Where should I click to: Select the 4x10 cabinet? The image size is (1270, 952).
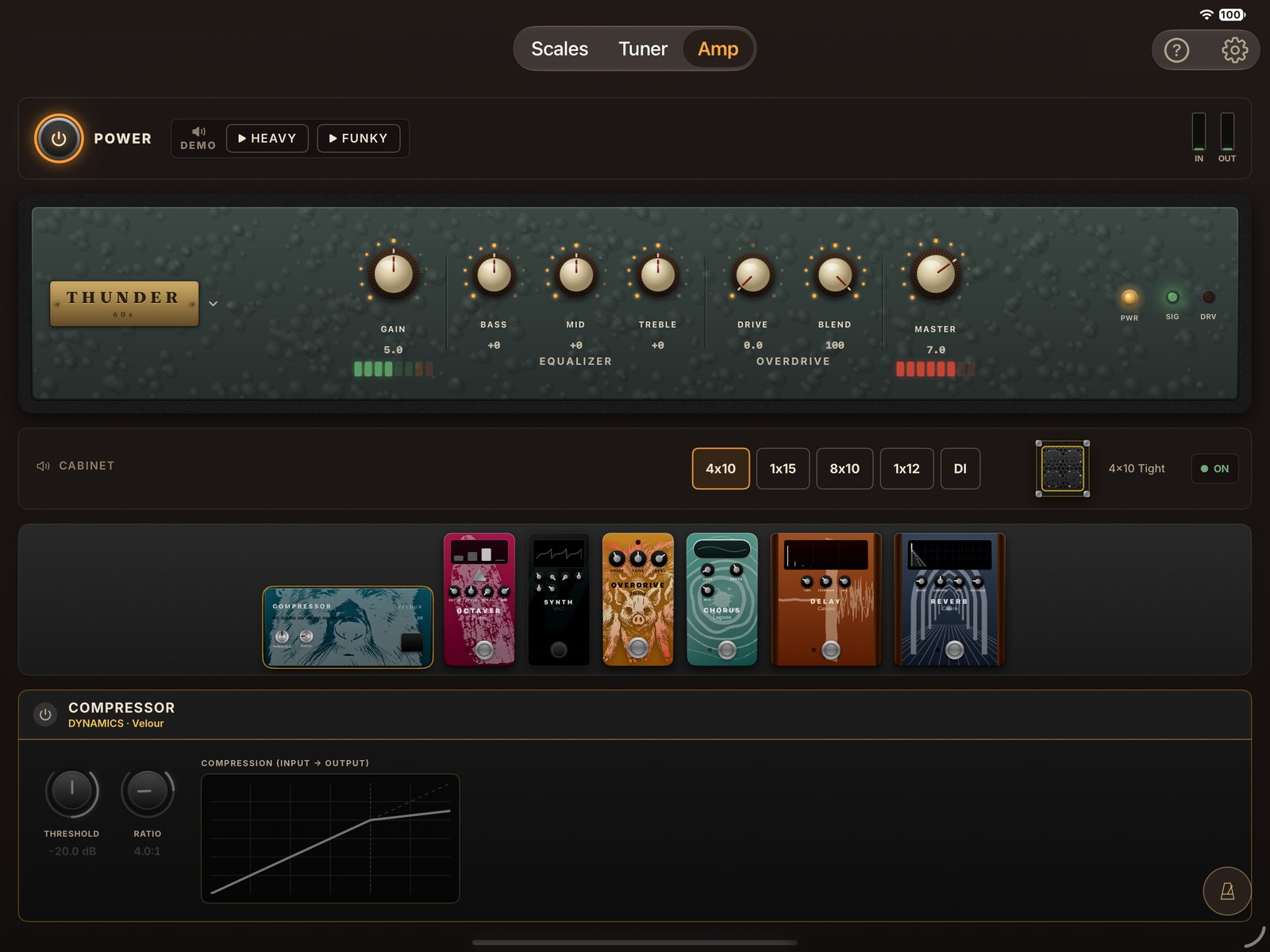pos(721,469)
